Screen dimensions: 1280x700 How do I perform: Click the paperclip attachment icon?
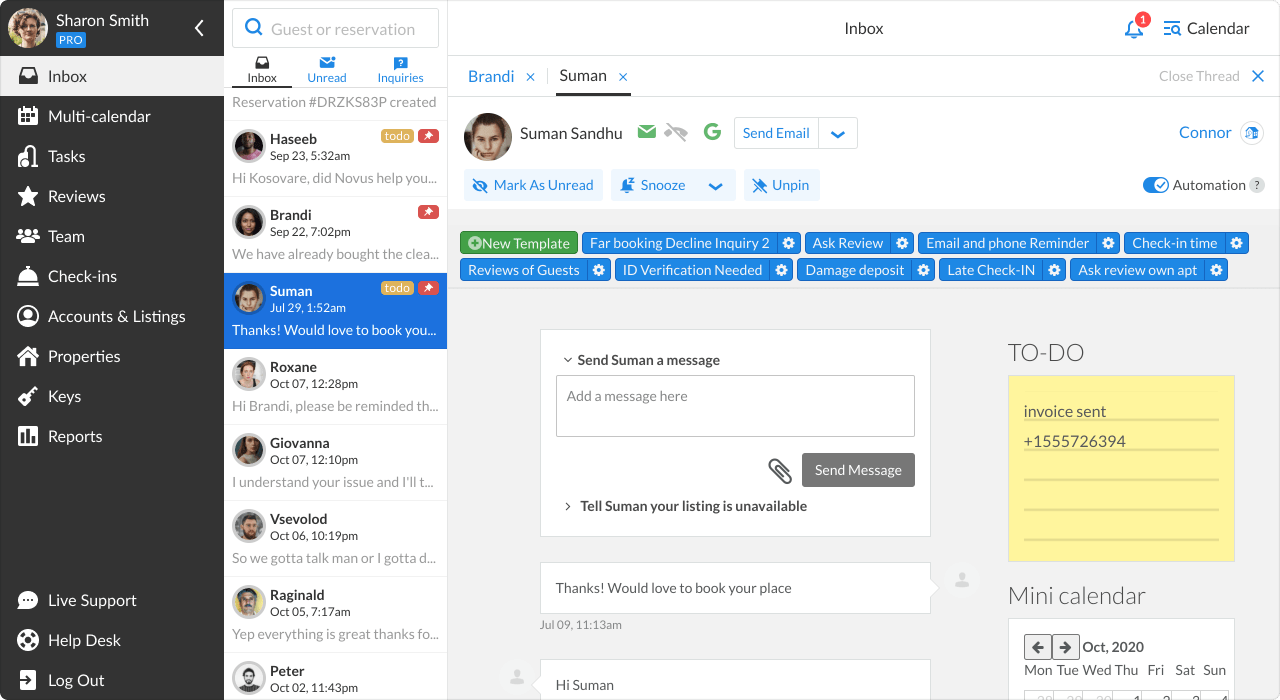[x=780, y=471]
